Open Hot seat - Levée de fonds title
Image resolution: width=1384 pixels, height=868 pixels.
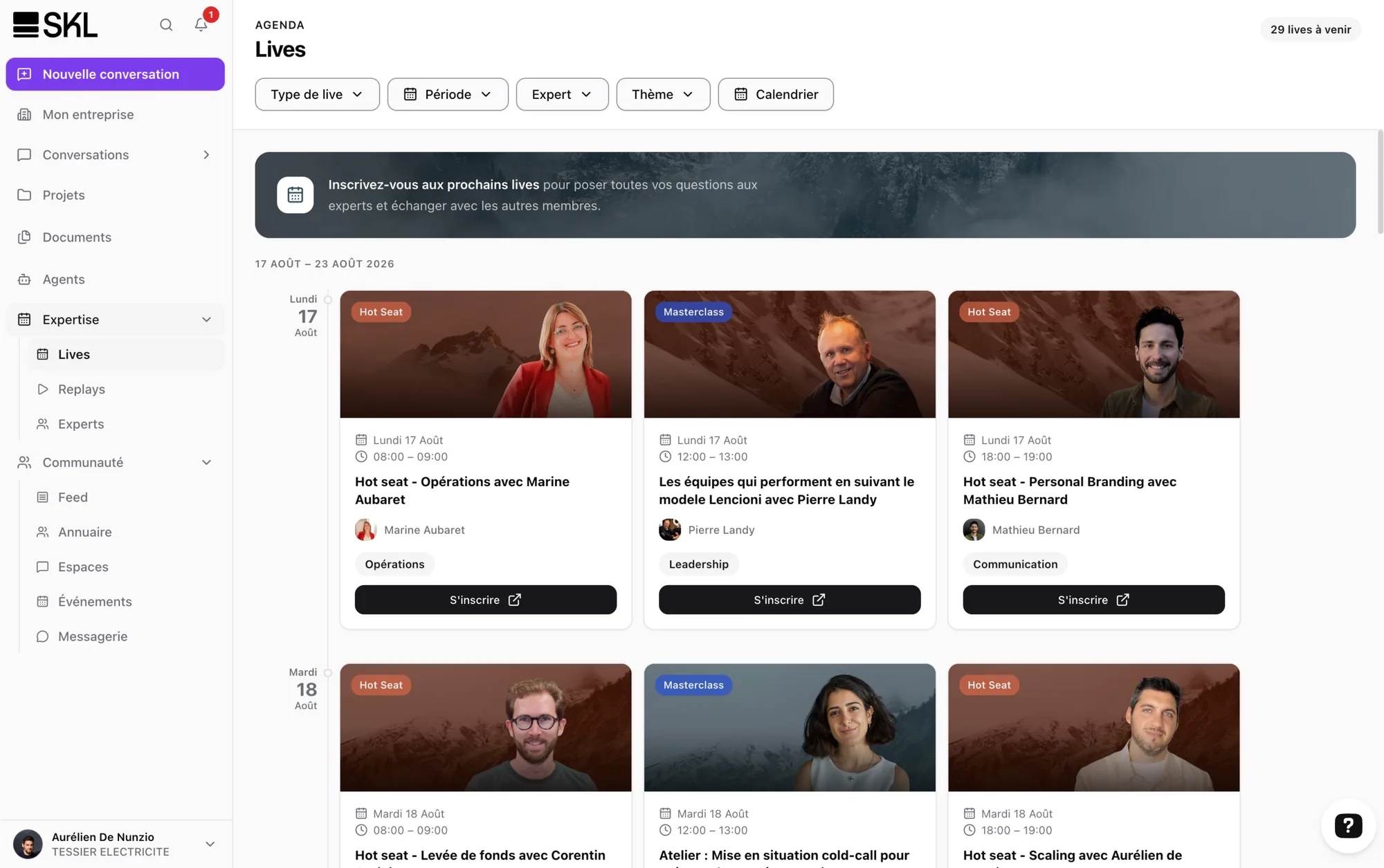[x=480, y=856]
